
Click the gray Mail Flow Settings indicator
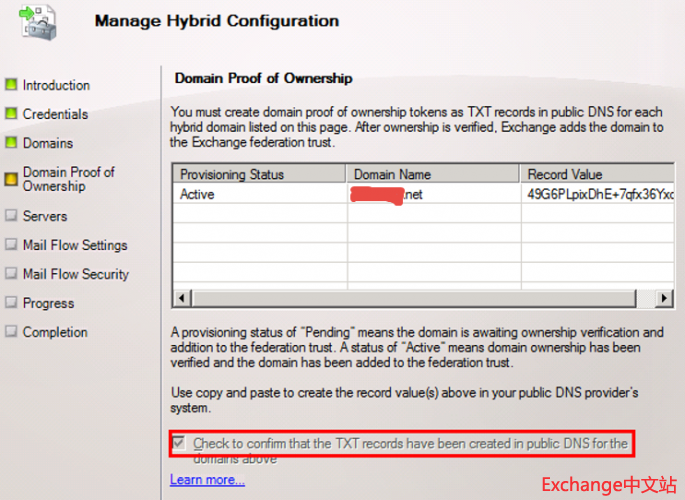tap(12, 245)
